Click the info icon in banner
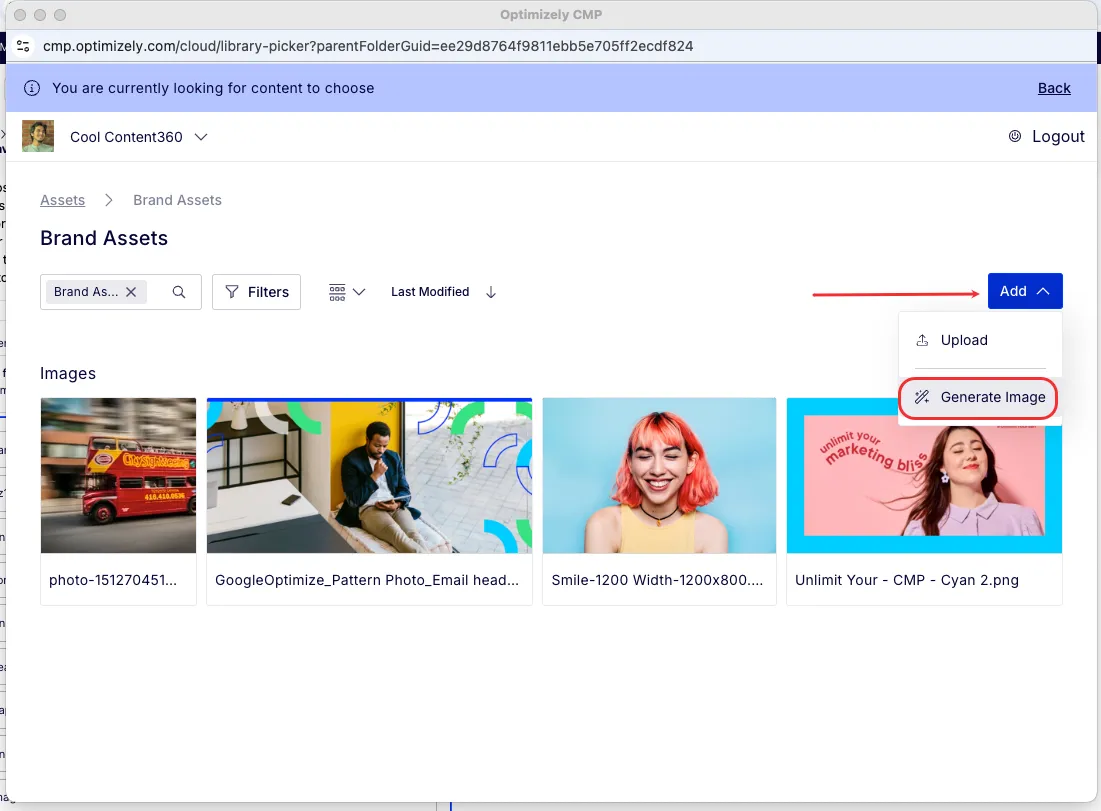 32,88
